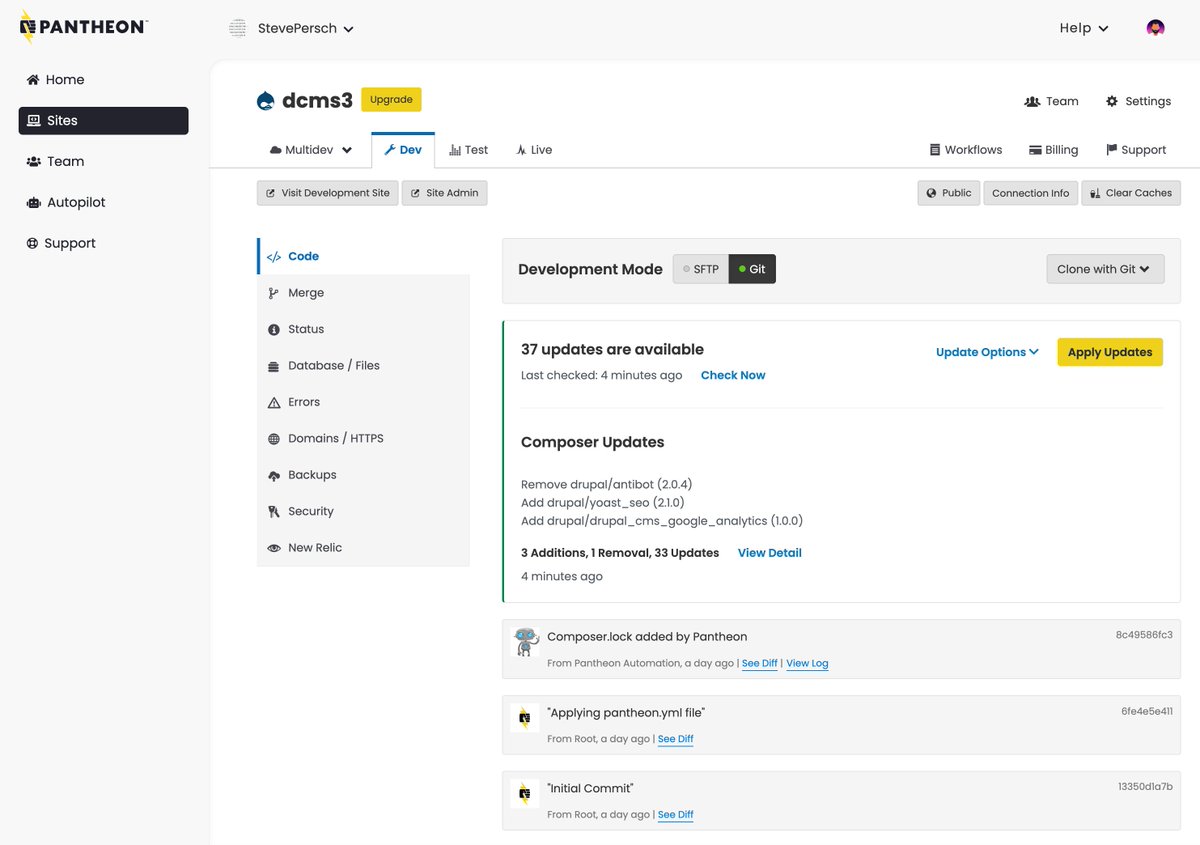Viewport: 1200px width, 845px height.
Task: Open the site Team link at top right
Action: 1052,101
